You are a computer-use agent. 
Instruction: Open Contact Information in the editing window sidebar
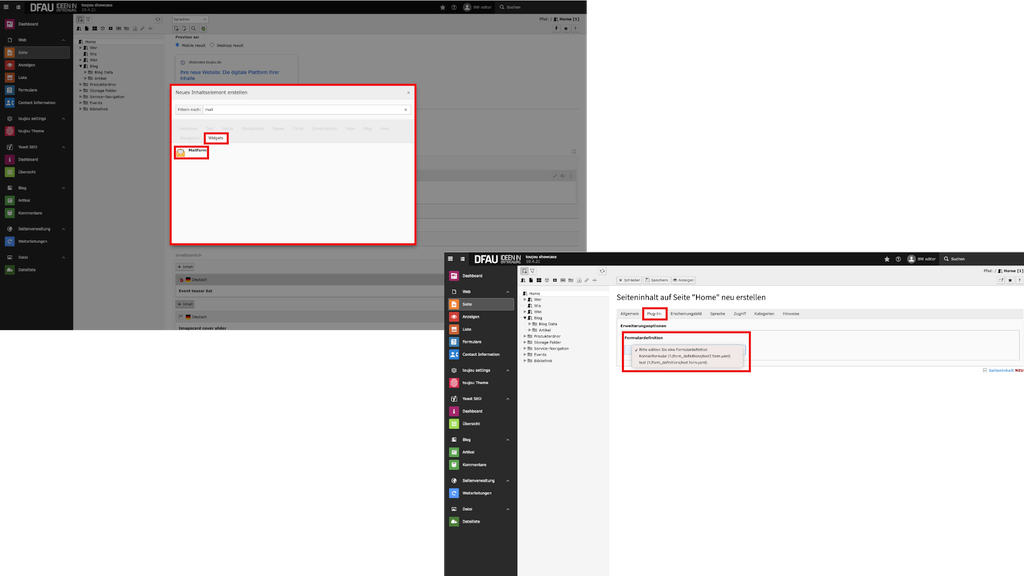pyautogui.click(x=480, y=354)
